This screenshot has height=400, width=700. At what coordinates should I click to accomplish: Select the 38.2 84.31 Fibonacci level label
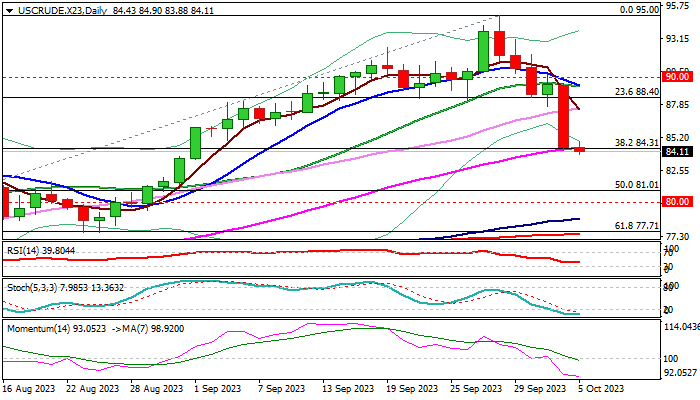(x=634, y=142)
